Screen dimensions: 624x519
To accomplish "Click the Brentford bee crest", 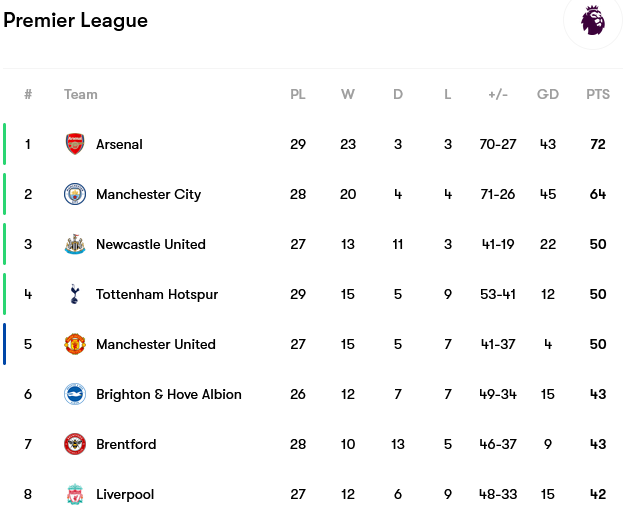I will click(75, 444).
